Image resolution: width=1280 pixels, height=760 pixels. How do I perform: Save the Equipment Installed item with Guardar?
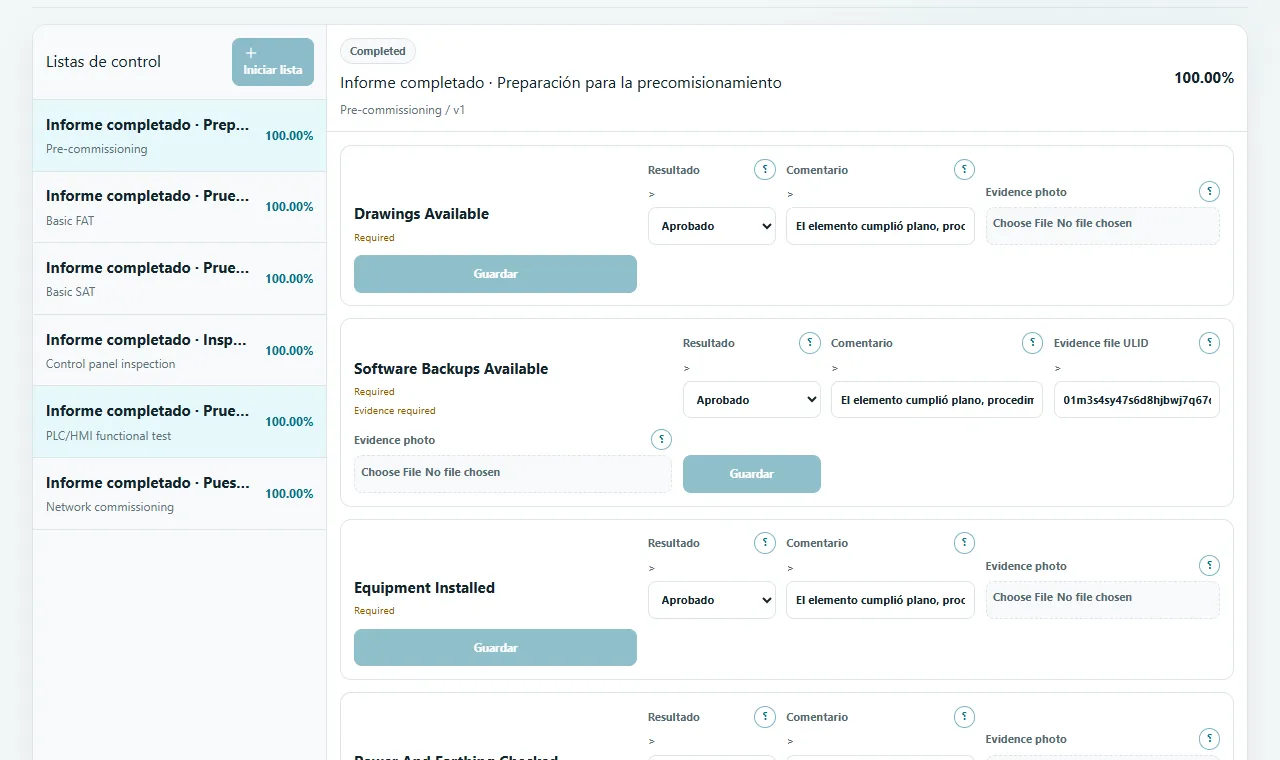coord(495,648)
